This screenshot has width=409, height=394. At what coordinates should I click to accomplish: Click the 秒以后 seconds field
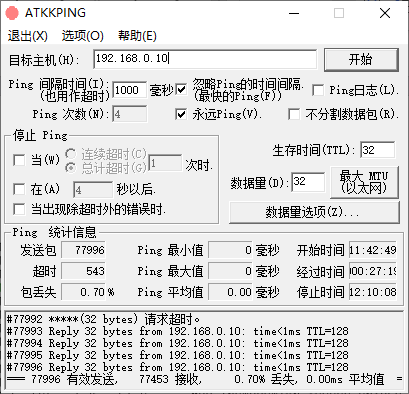(93, 190)
